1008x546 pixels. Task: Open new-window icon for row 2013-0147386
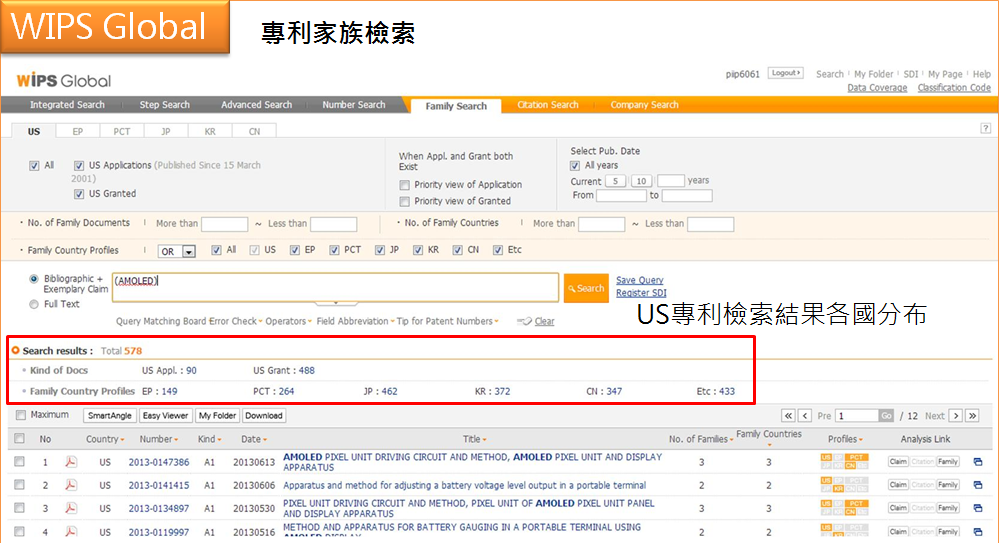point(978,462)
